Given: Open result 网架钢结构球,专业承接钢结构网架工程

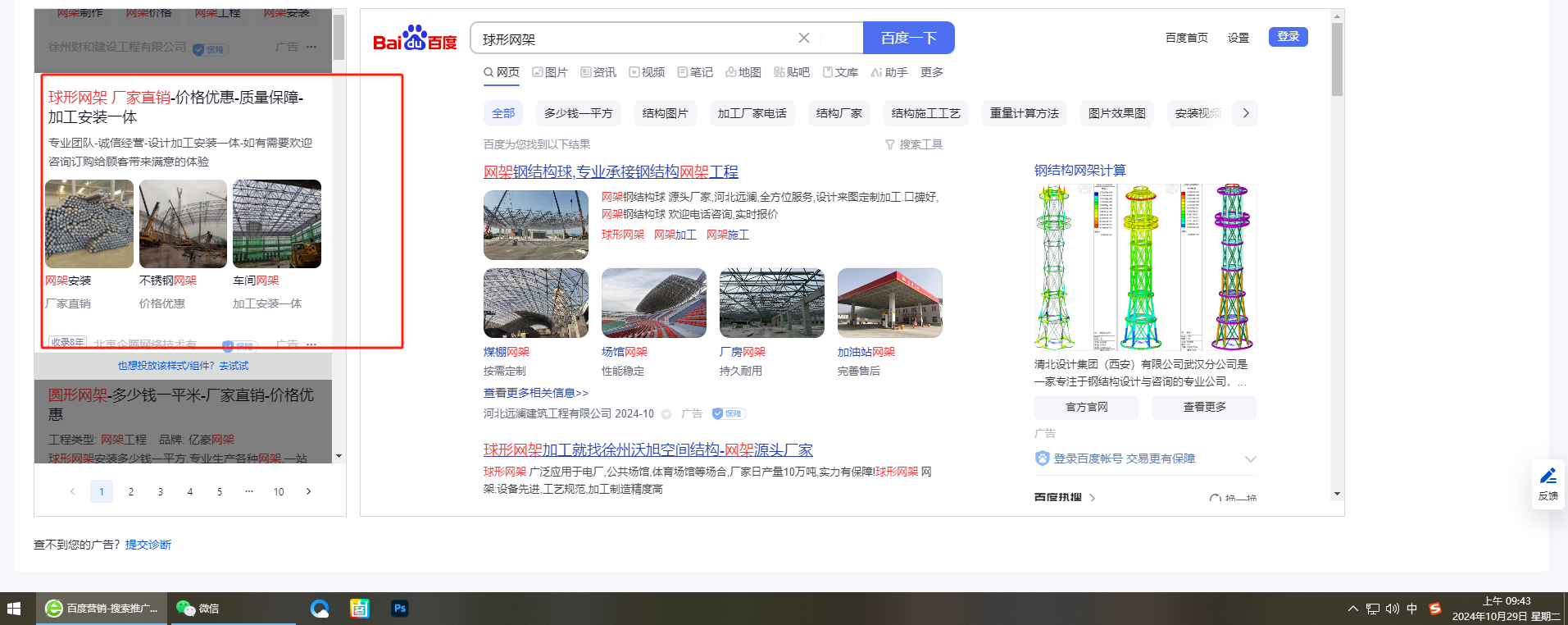Looking at the screenshot, I should coord(611,171).
